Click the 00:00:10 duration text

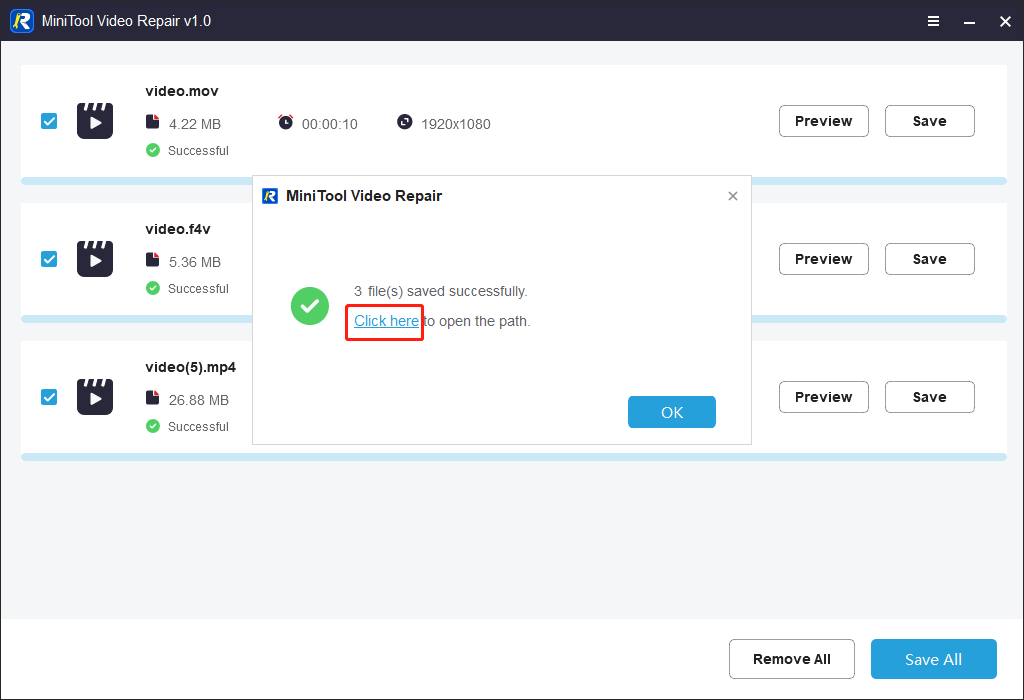pyautogui.click(x=330, y=124)
